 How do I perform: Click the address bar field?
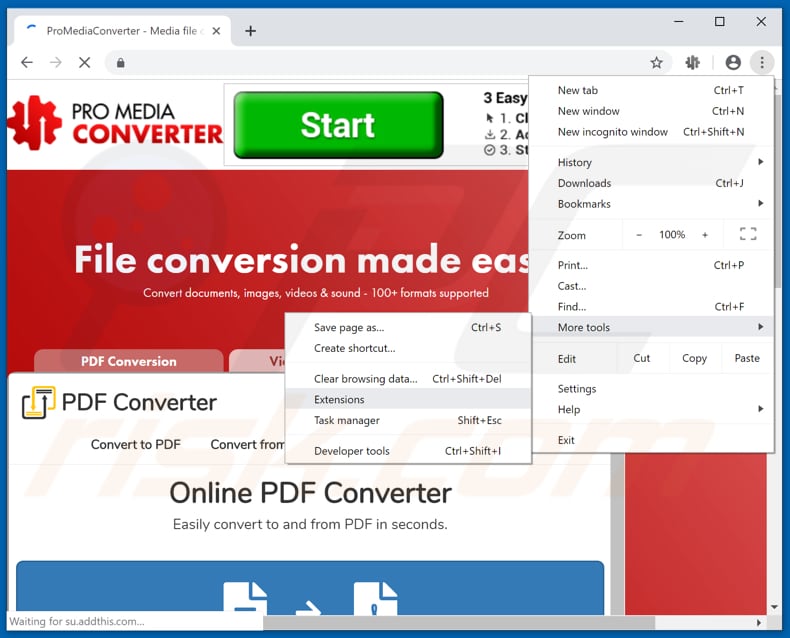pyautogui.click(x=388, y=63)
